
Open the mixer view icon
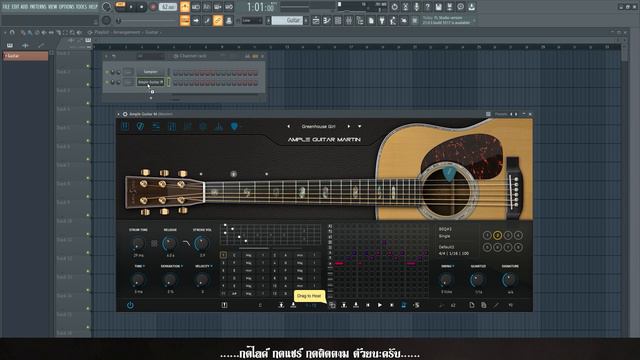click(349, 20)
